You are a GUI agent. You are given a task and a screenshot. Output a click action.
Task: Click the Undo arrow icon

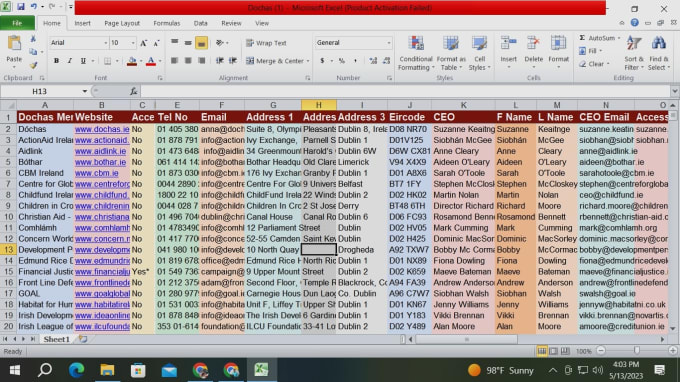point(33,7)
